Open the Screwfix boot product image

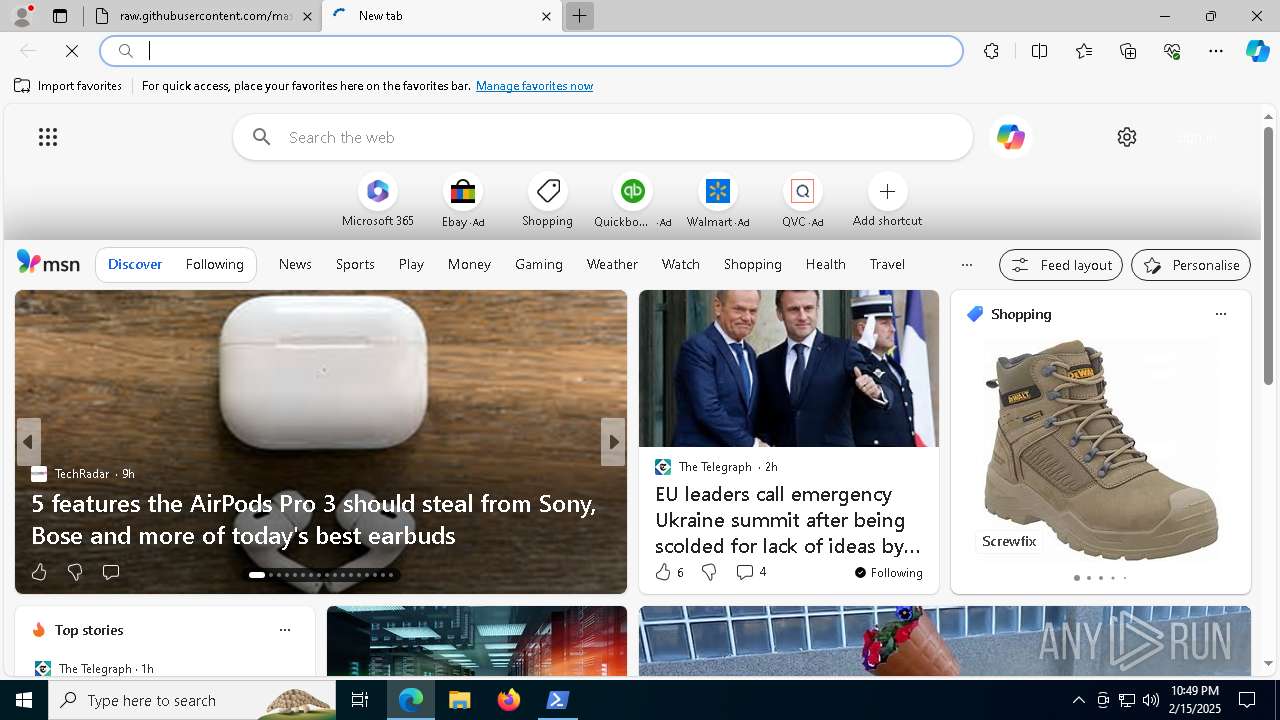click(1100, 450)
